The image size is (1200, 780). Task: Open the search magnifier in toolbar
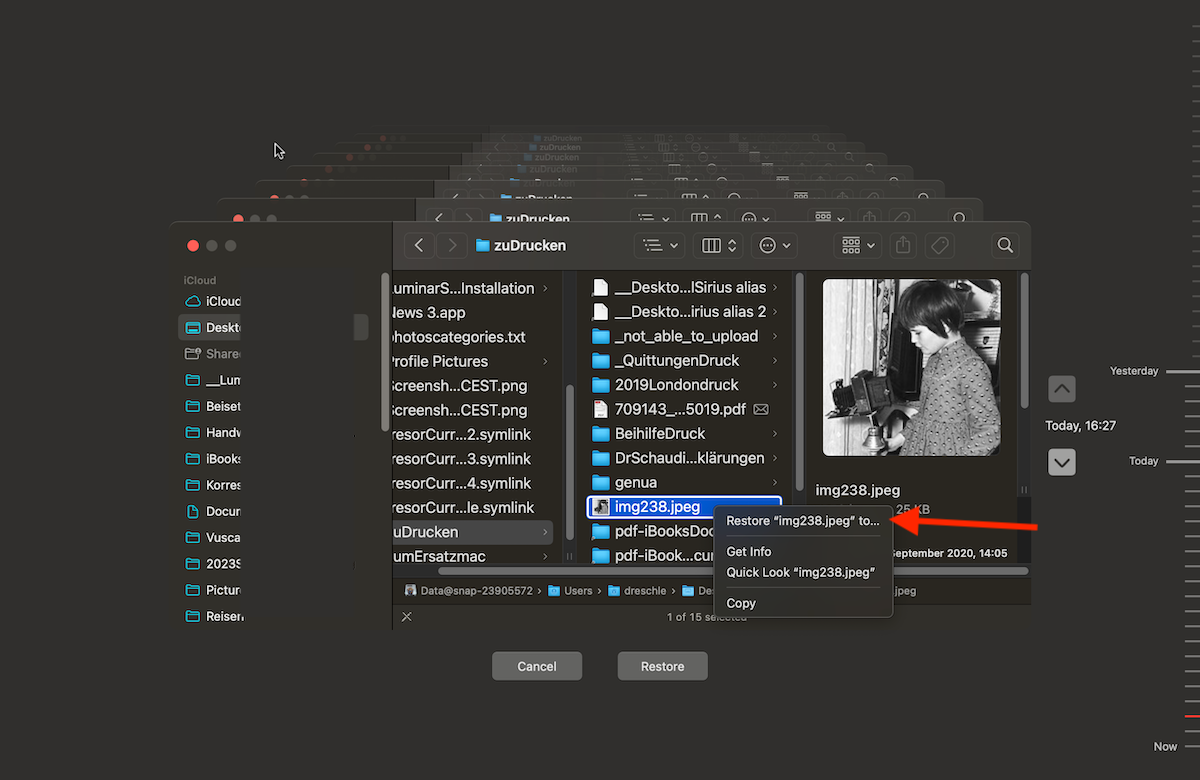point(1005,245)
